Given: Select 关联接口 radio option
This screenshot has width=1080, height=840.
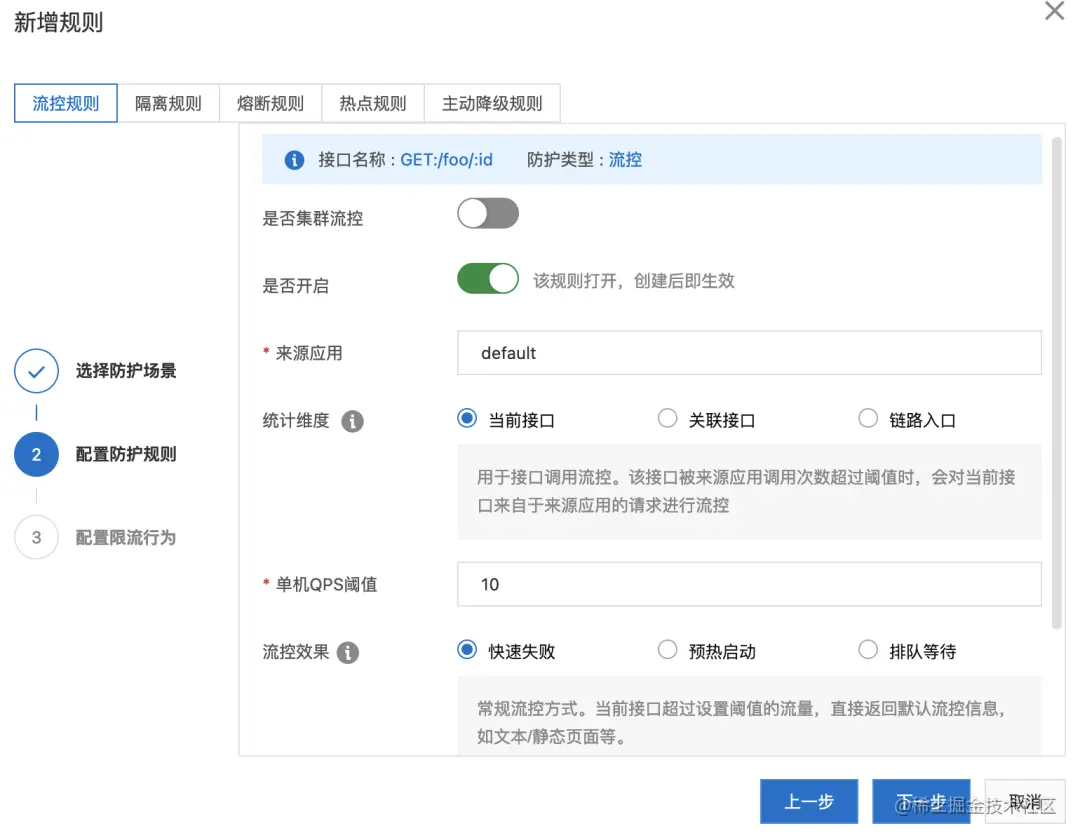Looking at the screenshot, I should pos(667,419).
